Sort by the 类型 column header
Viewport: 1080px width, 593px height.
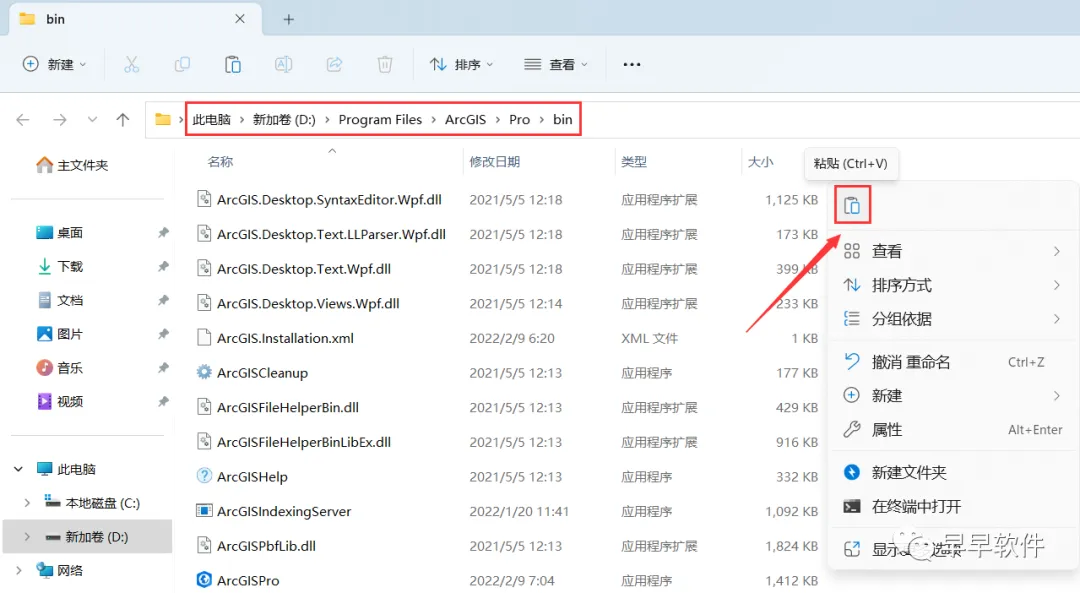coord(634,162)
